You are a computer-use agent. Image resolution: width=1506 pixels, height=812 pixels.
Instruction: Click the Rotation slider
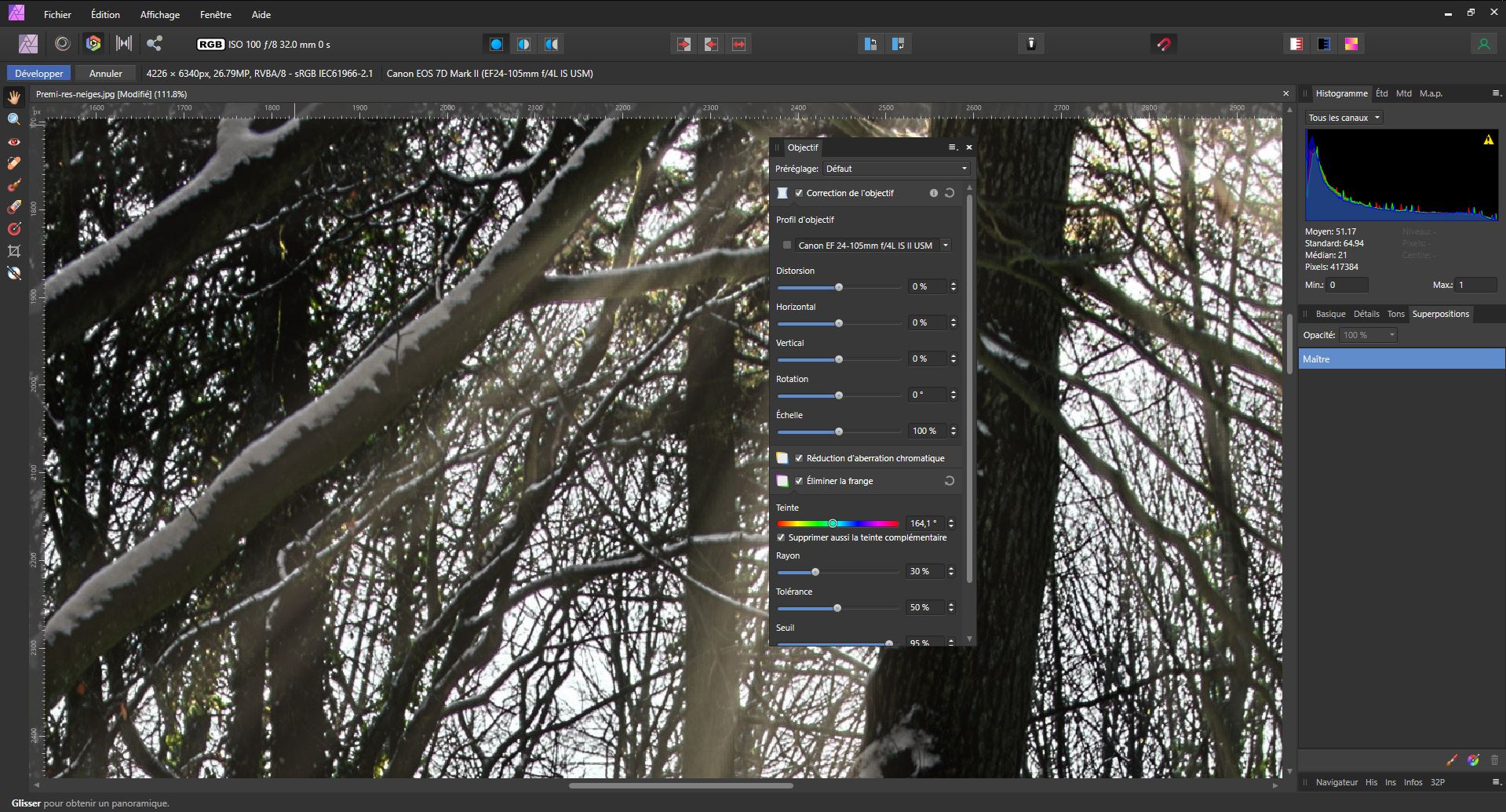[x=839, y=395]
